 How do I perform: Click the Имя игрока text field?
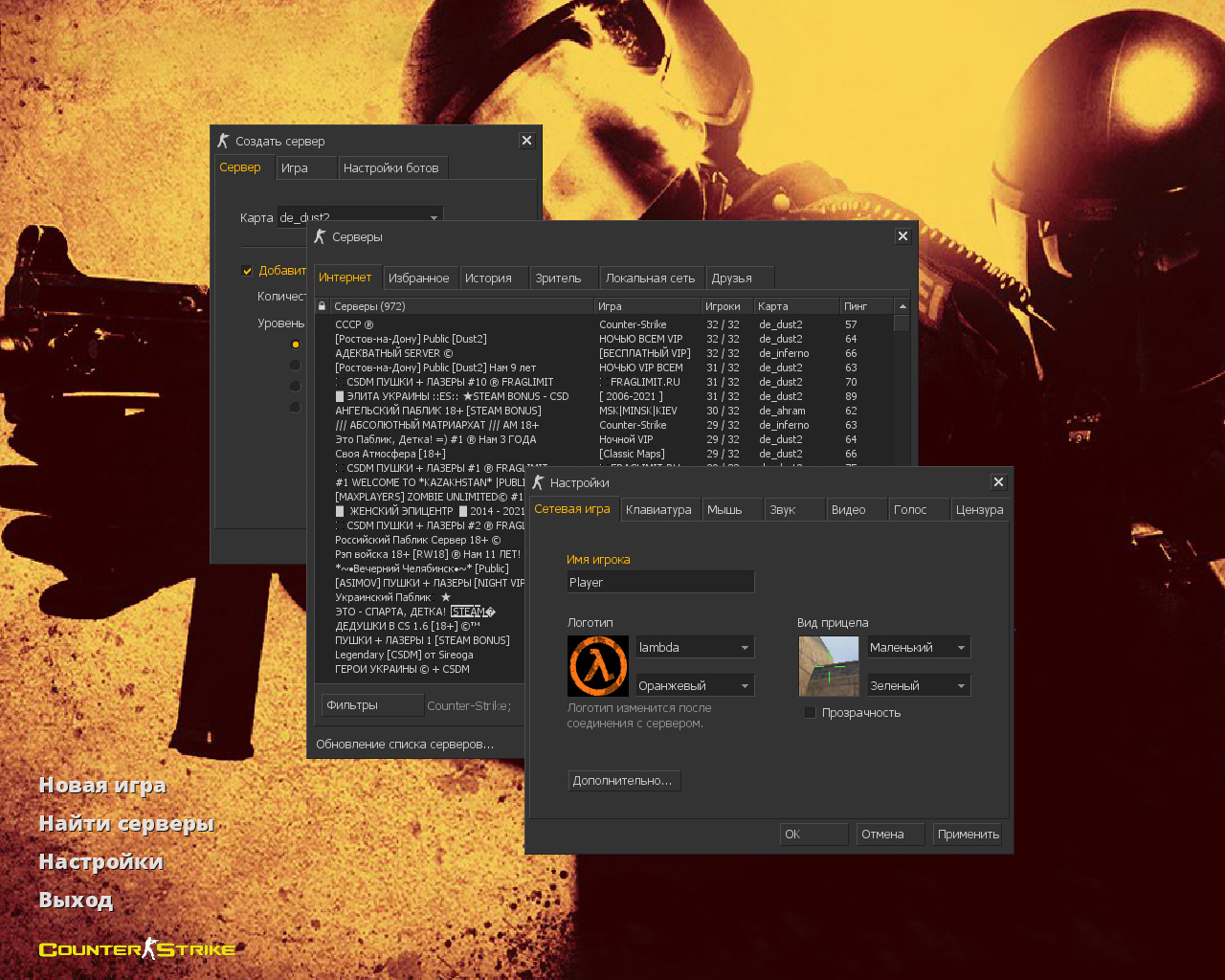660,582
